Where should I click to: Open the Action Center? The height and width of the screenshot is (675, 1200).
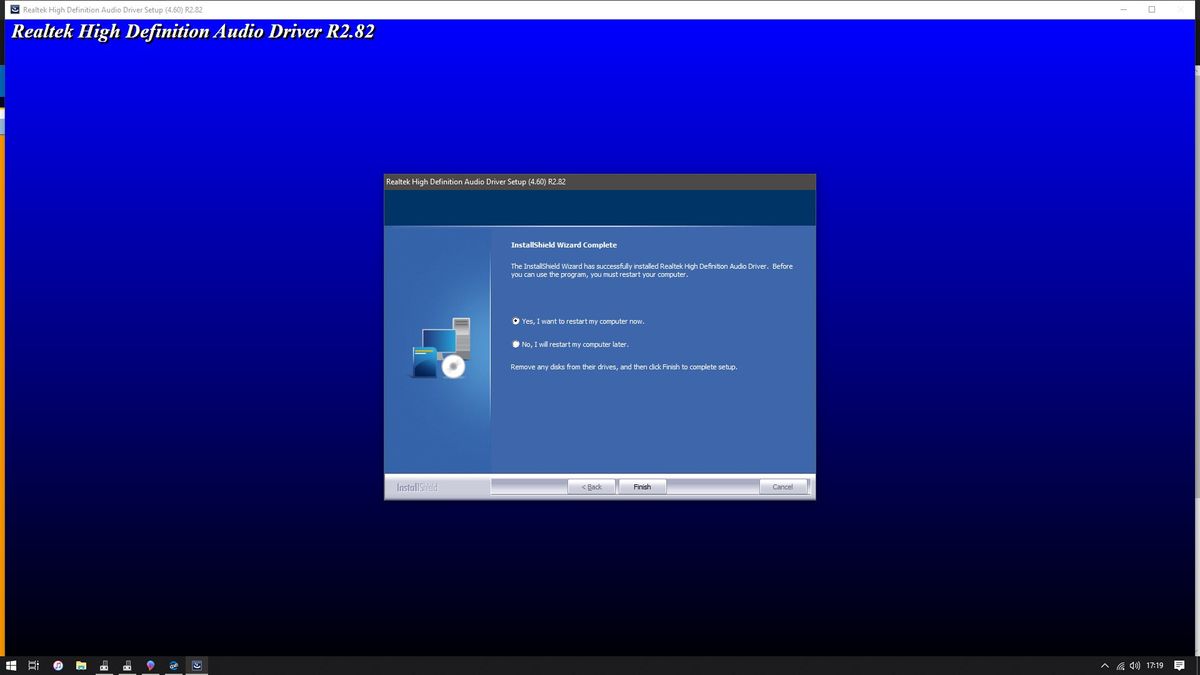coord(1178,665)
